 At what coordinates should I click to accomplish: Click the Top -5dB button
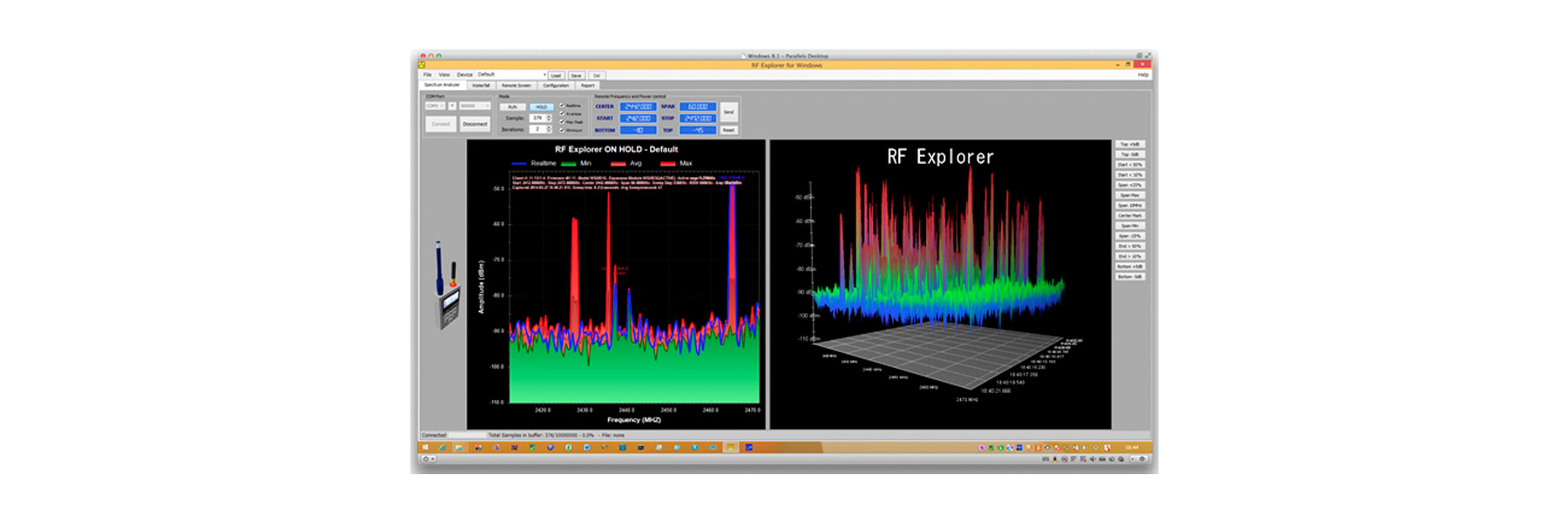coord(1130,154)
